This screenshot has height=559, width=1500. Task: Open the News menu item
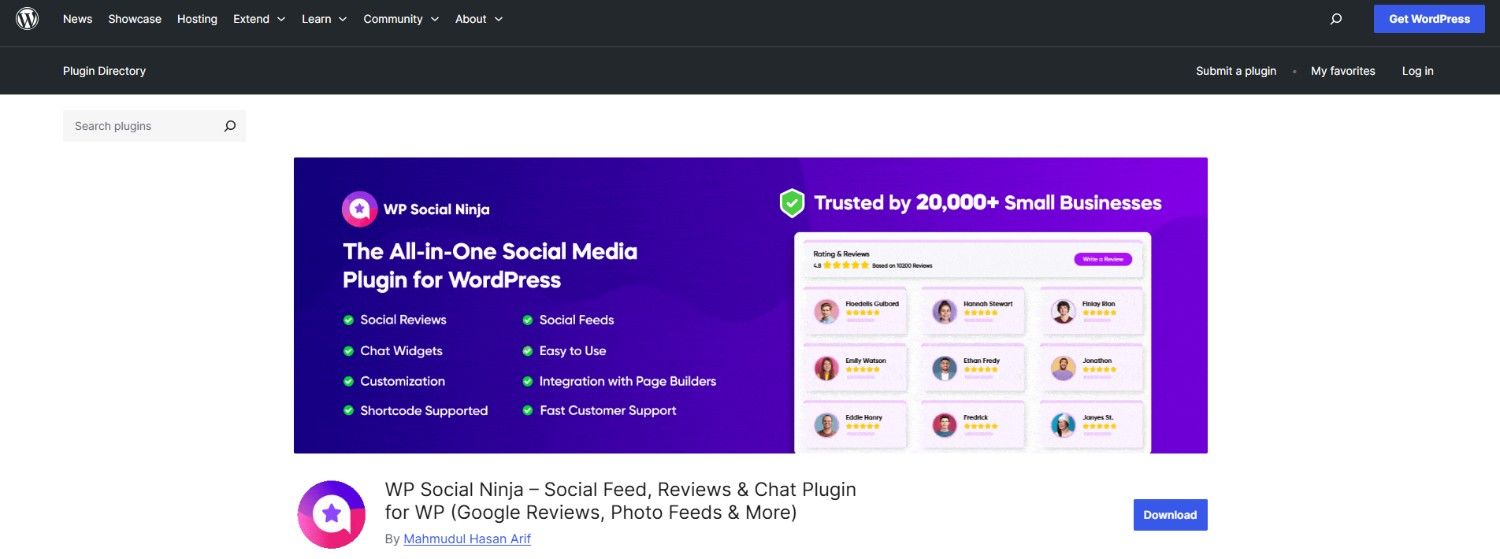point(77,19)
